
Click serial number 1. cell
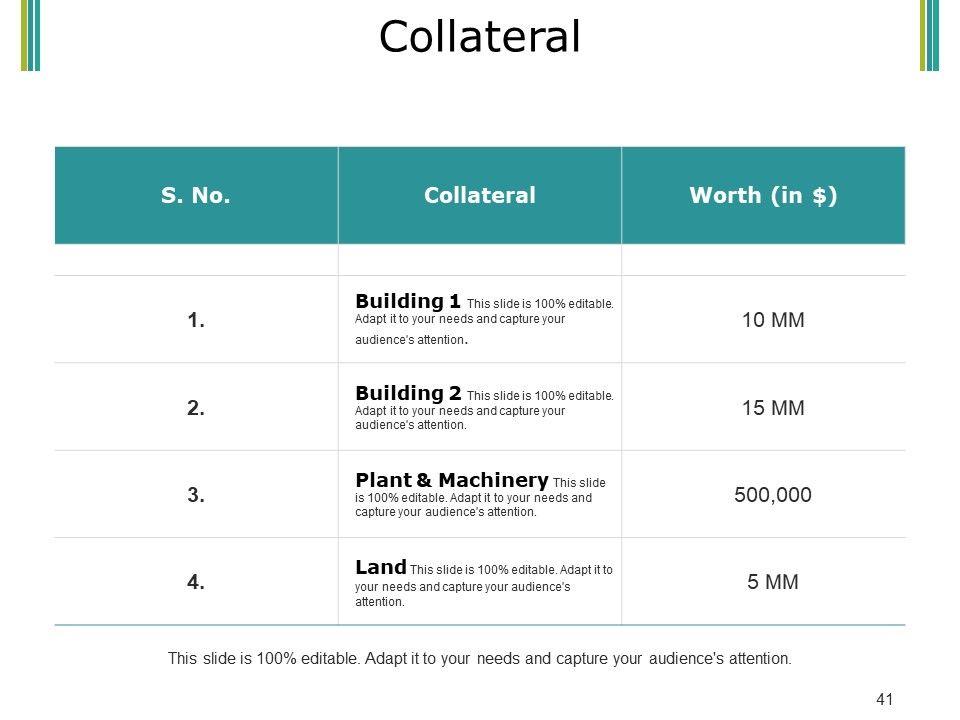pos(196,321)
